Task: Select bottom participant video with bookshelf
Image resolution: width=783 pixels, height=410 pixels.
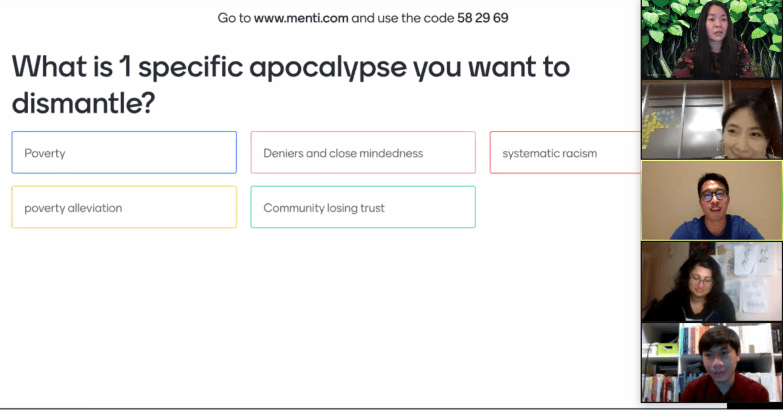Action: pos(711,362)
